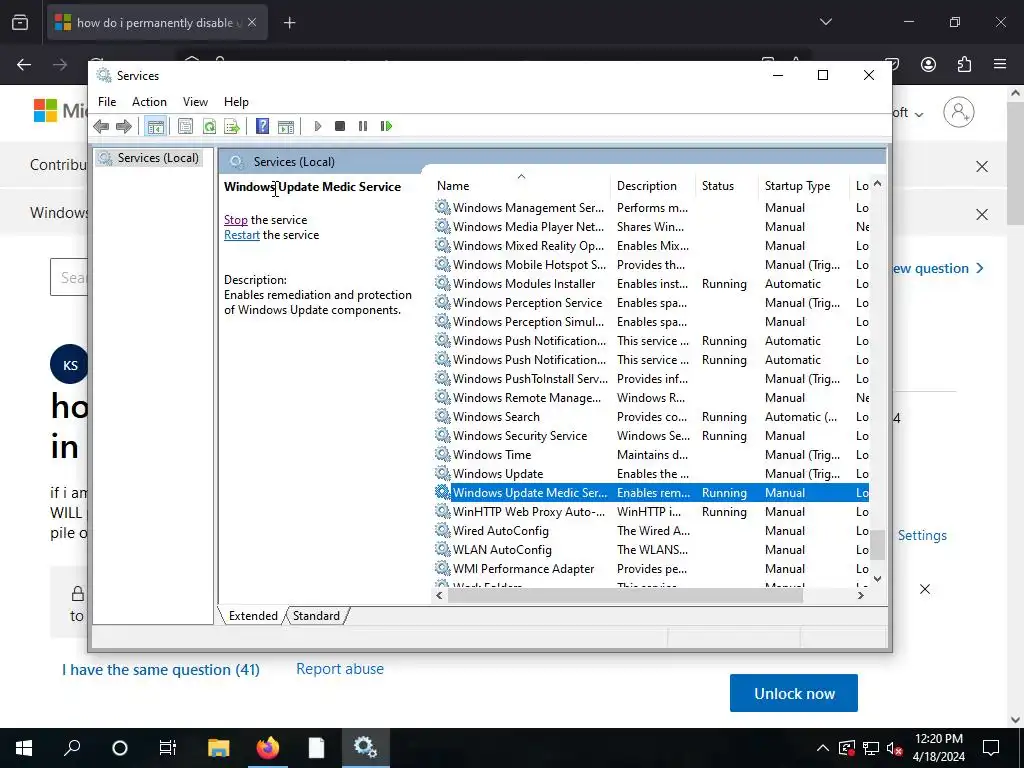Switch to the Extended tab
This screenshot has height=768, width=1024.
253,616
